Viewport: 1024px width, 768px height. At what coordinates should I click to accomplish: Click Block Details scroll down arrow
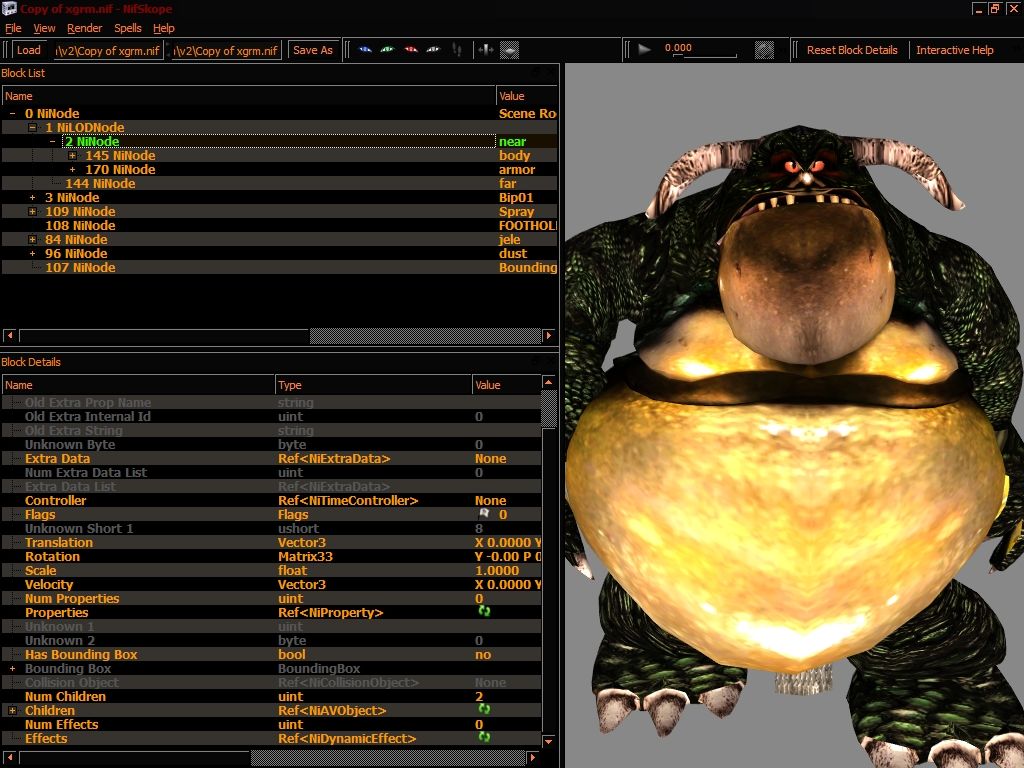(x=549, y=741)
